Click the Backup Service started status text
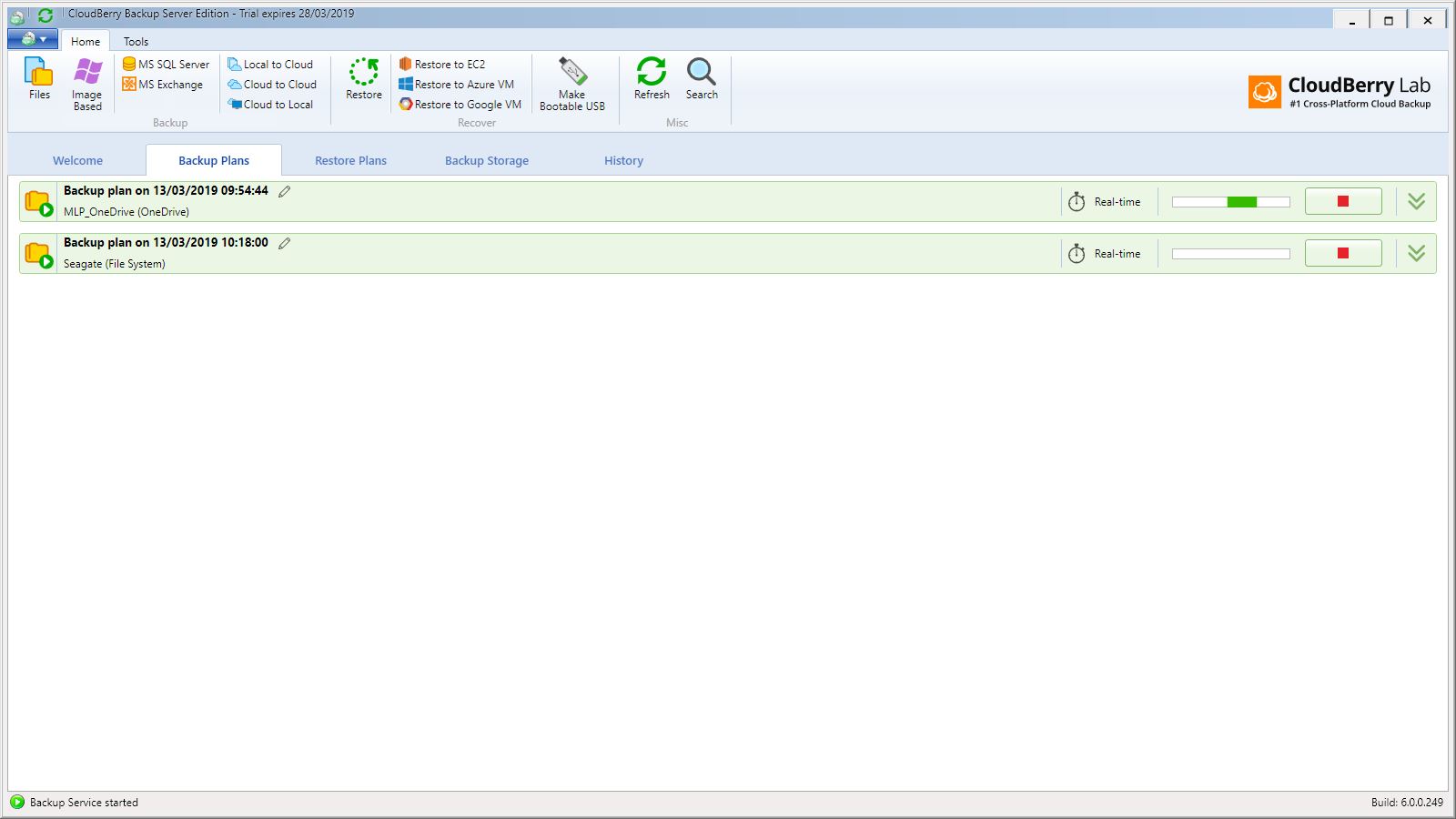 coord(84,803)
